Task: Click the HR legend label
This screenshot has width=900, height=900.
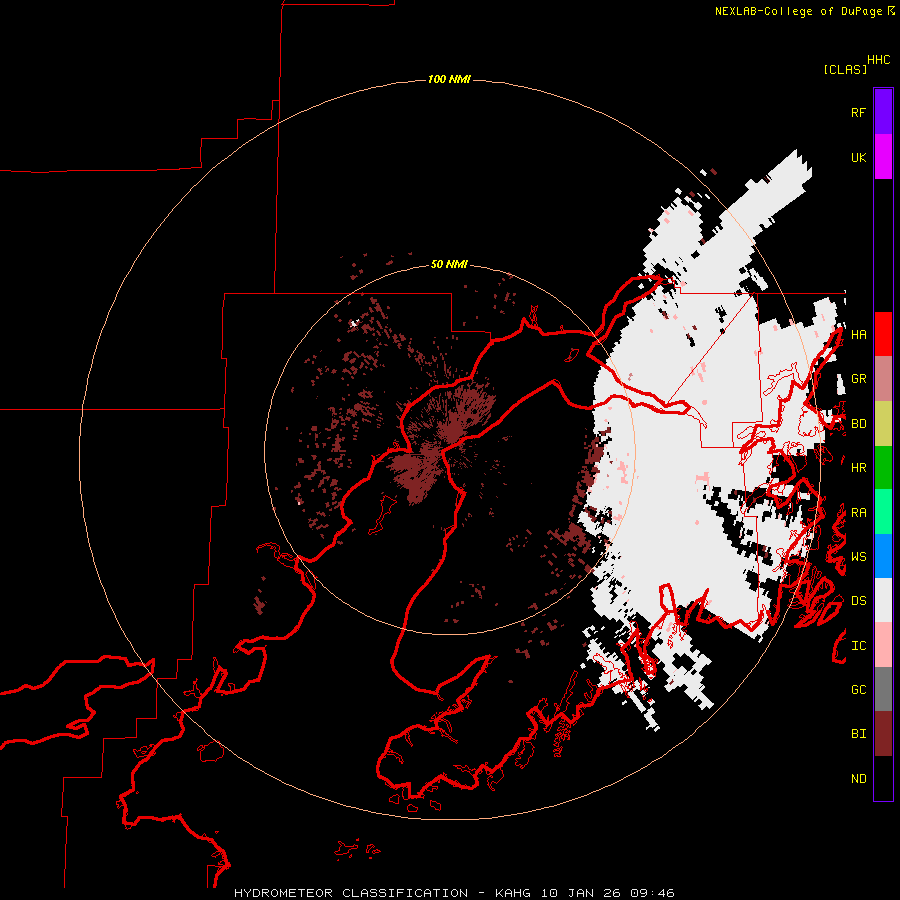Action: coord(858,468)
